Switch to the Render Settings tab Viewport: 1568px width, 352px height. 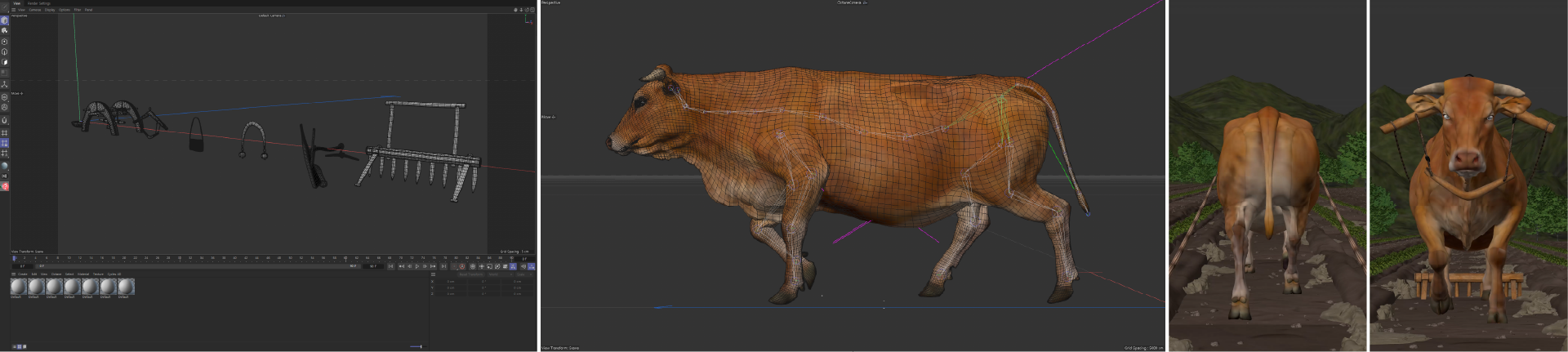pos(39,3)
